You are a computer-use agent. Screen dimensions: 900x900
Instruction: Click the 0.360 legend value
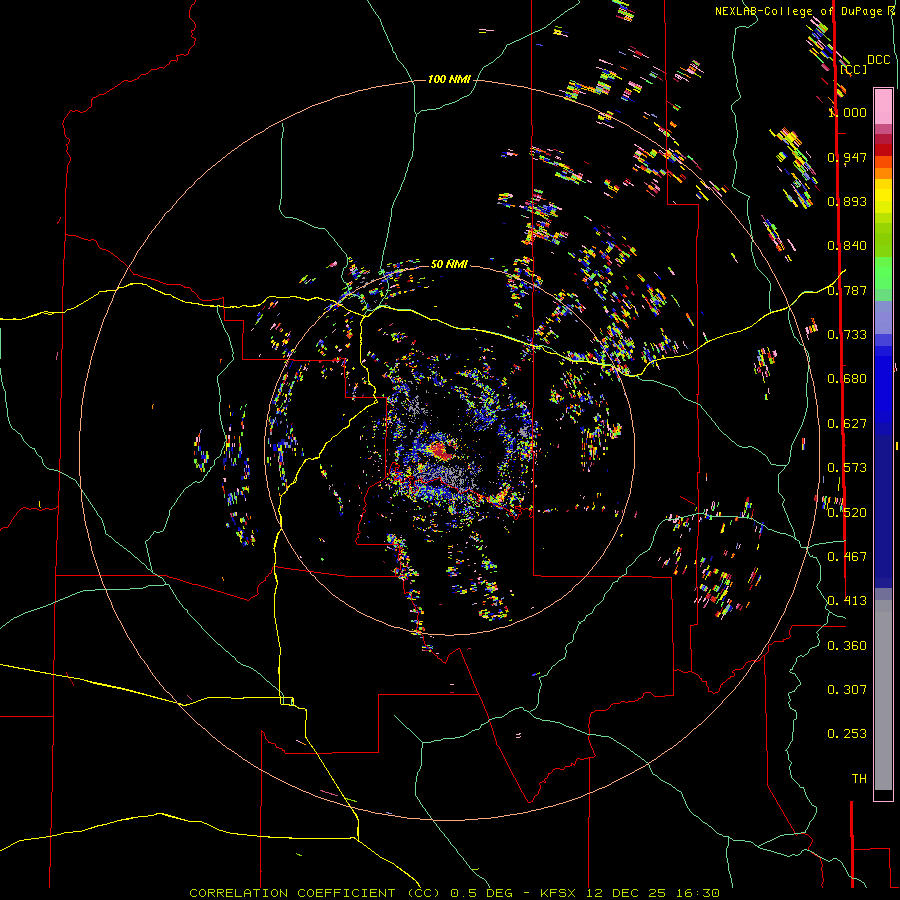click(x=847, y=646)
